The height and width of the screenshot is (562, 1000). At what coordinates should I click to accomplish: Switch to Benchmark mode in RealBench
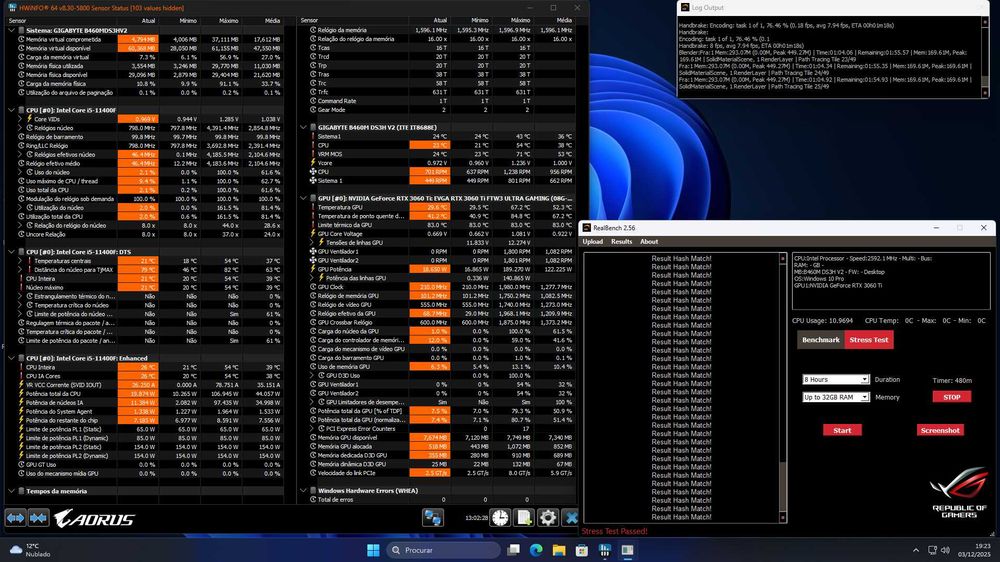(821, 340)
